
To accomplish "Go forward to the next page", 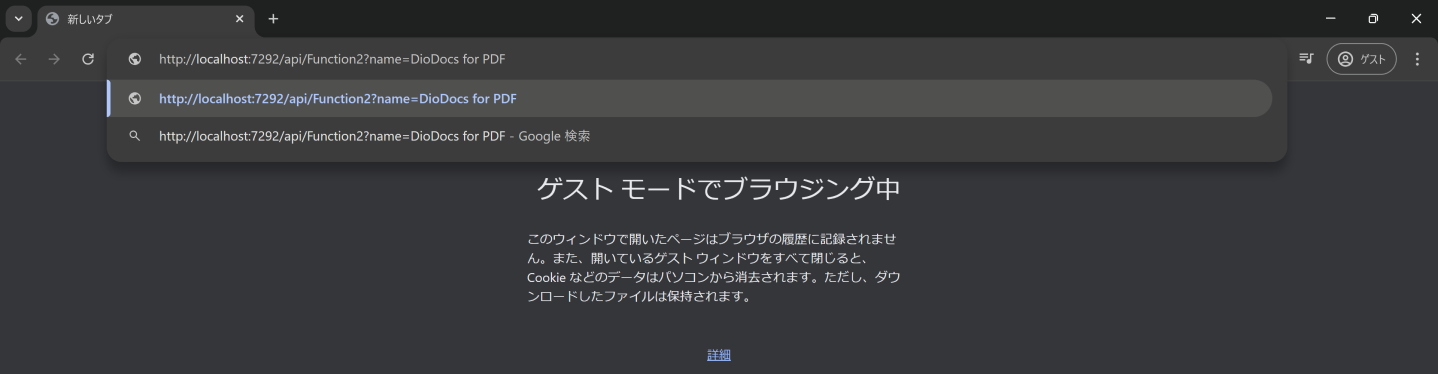I will tap(54, 59).
